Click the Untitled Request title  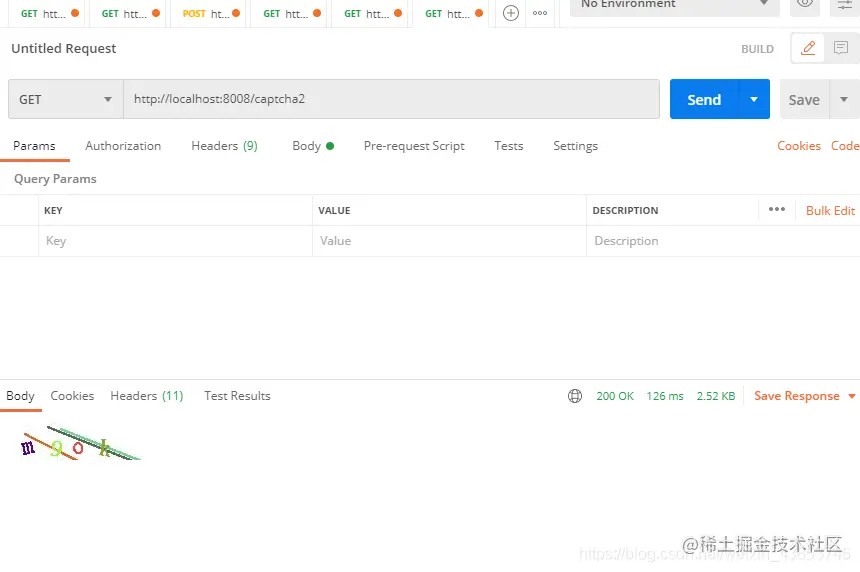64,48
